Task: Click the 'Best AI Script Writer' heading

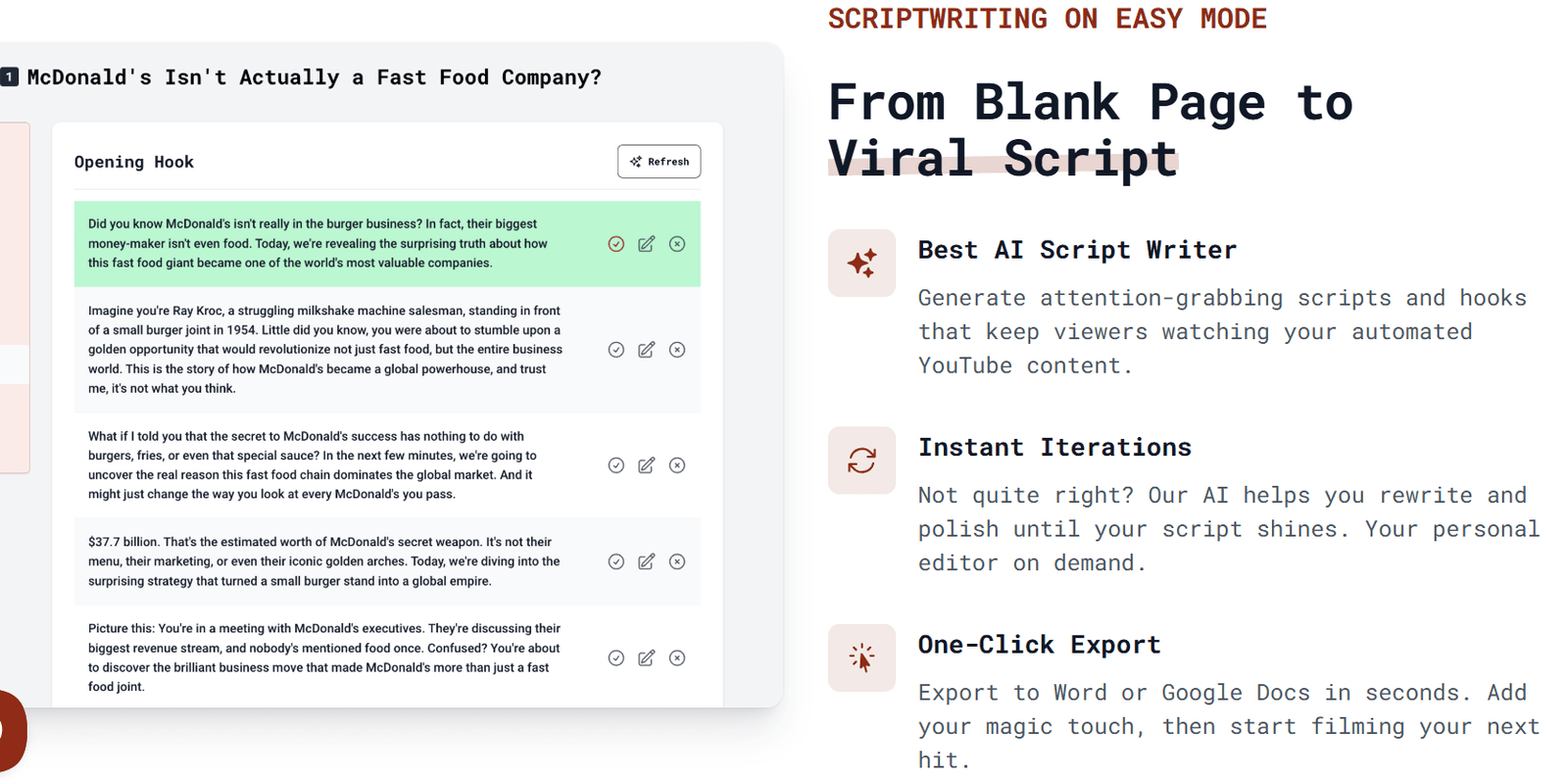Action: pos(1077,250)
